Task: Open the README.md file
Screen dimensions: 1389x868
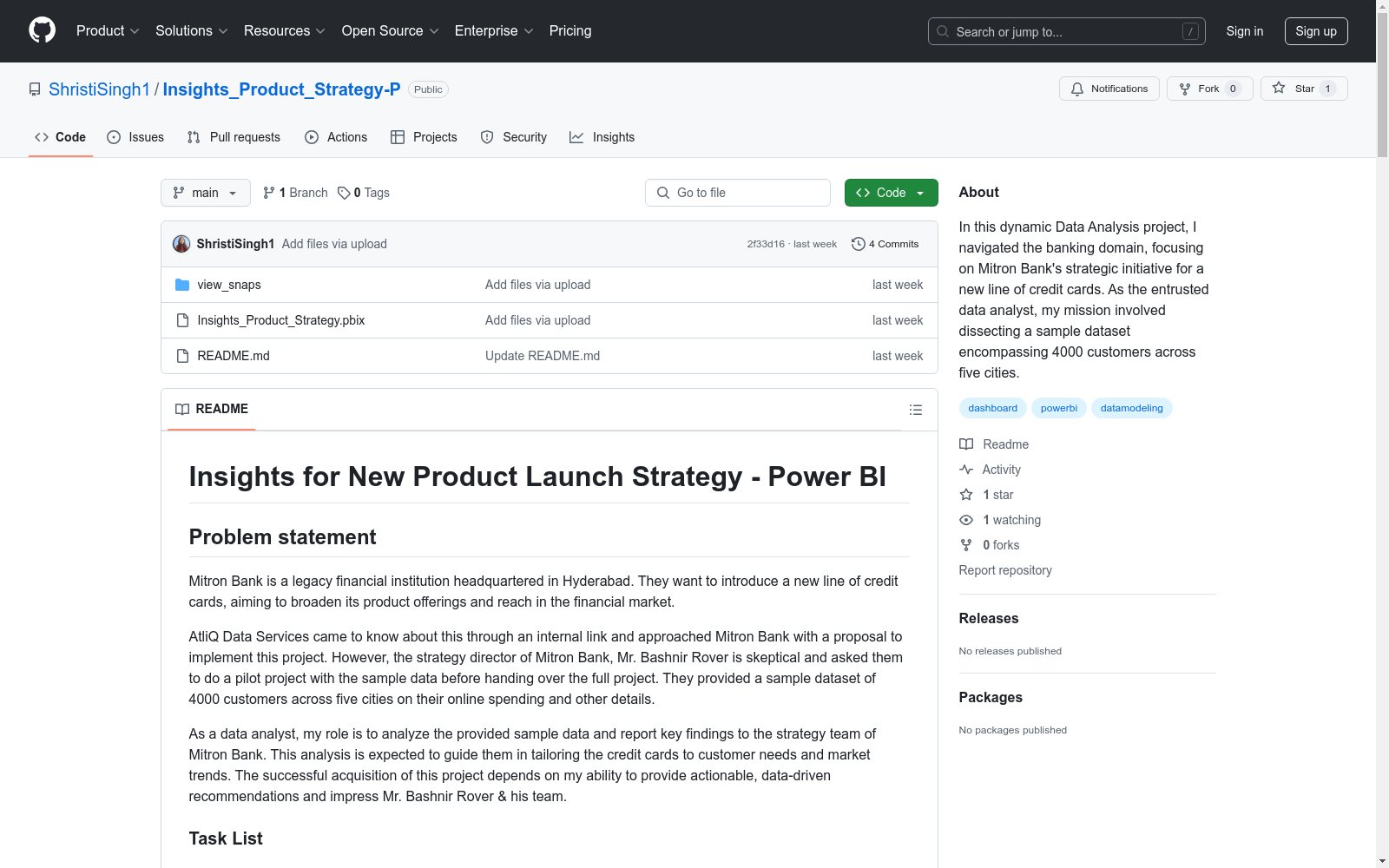Action: tap(234, 356)
